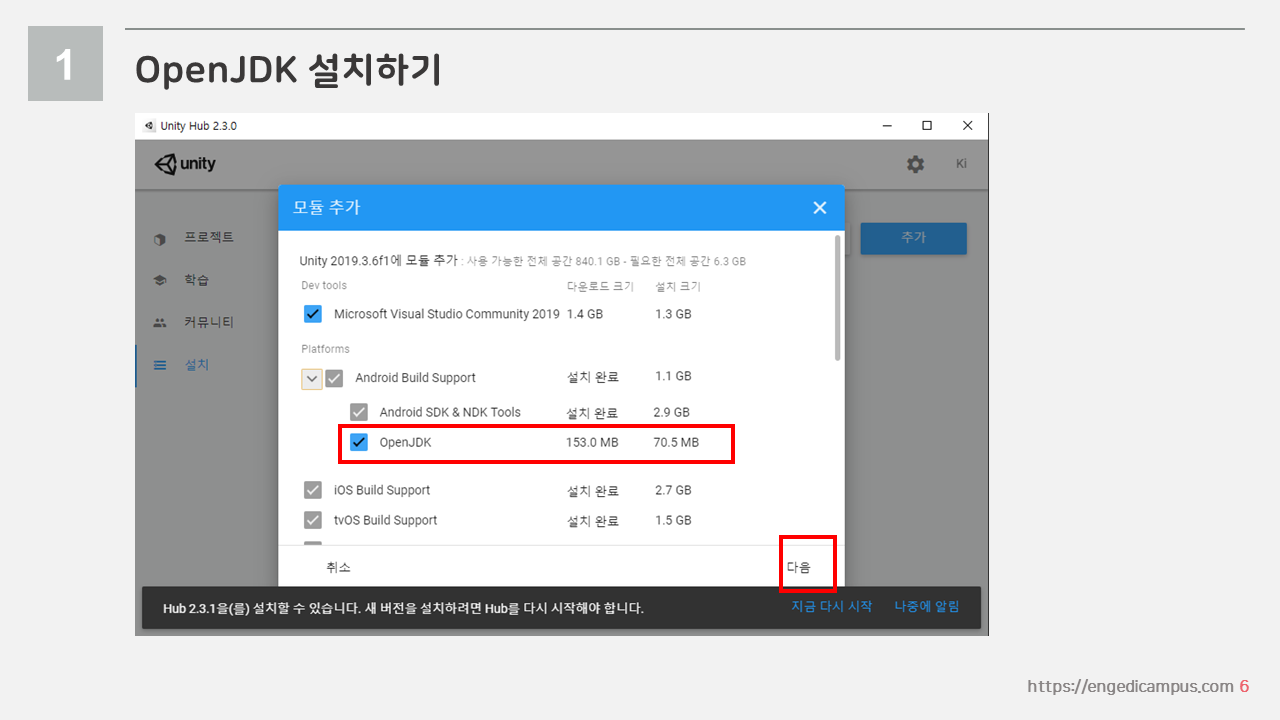Click the 설치 크기 column header
Image resolution: width=1280 pixels, height=720 pixels.
(677, 286)
